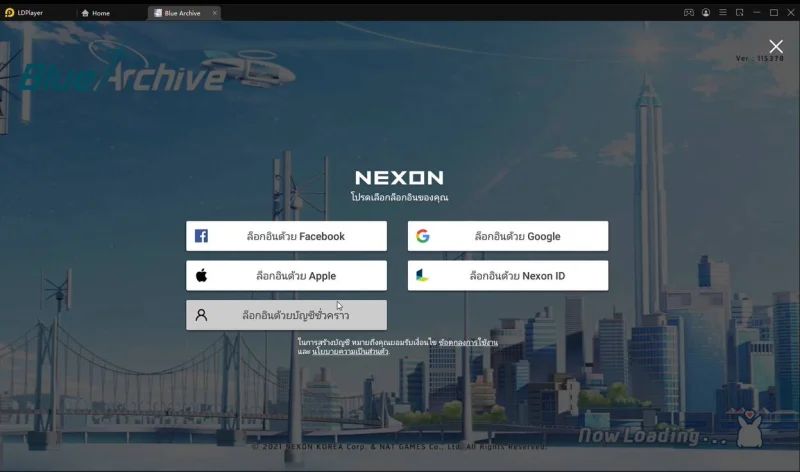Open LDPlayer hamburger menu
The height and width of the screenshot is (472, 800).
pyautogui.click(x=722, y=12)
